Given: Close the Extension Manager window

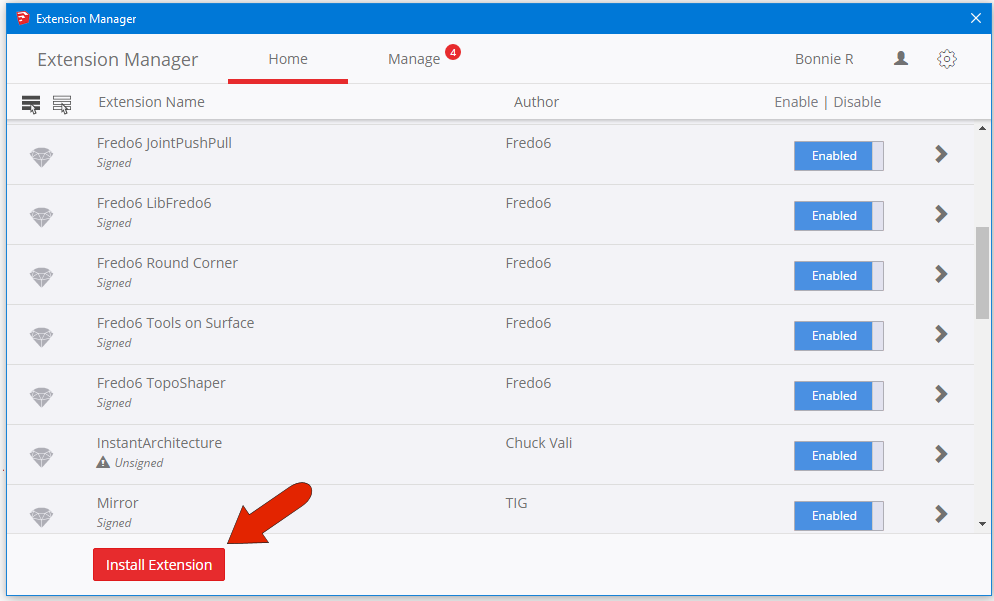Looking at the screenshot, I should tap(976, 18).
